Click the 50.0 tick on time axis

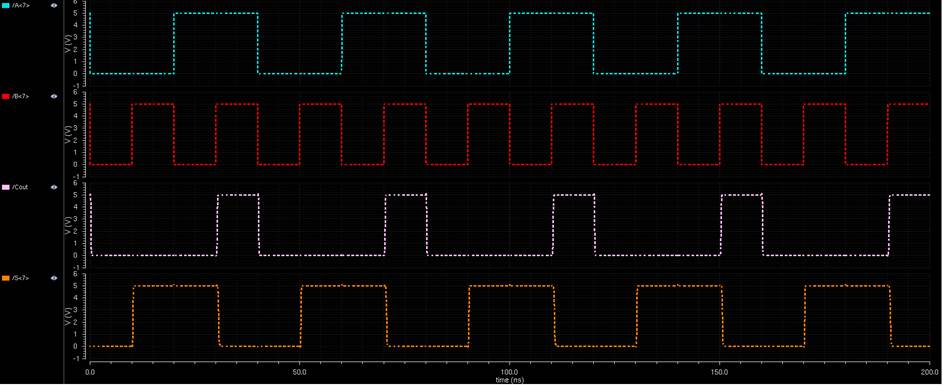(299, 372)
